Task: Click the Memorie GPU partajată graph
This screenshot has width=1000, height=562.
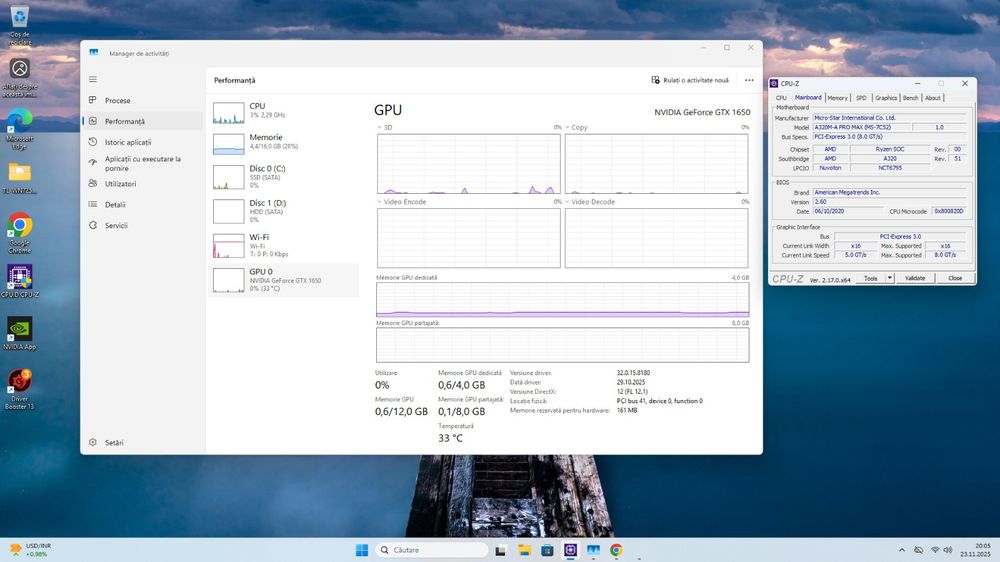Action: (562, 345)
